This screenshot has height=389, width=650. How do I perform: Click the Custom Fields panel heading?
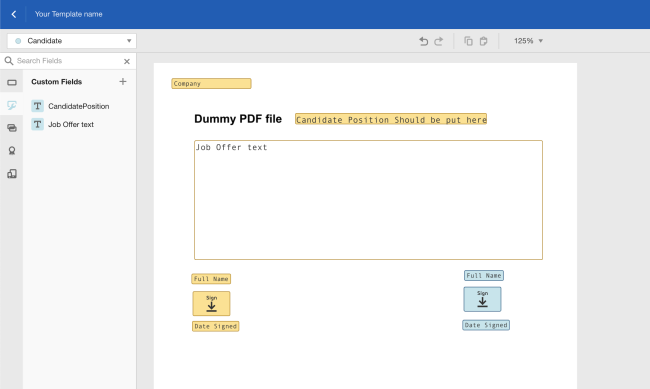57,82
